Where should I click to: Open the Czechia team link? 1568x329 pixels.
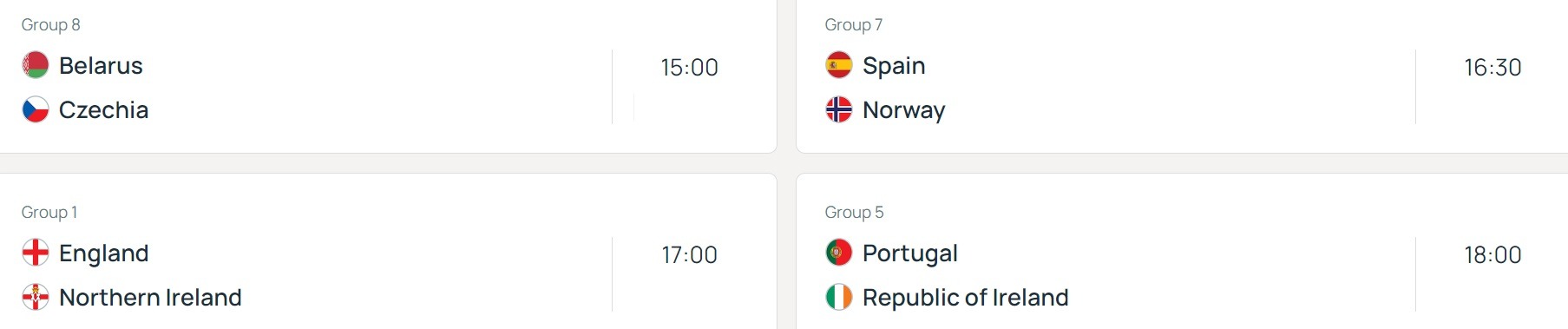(104, 110)
